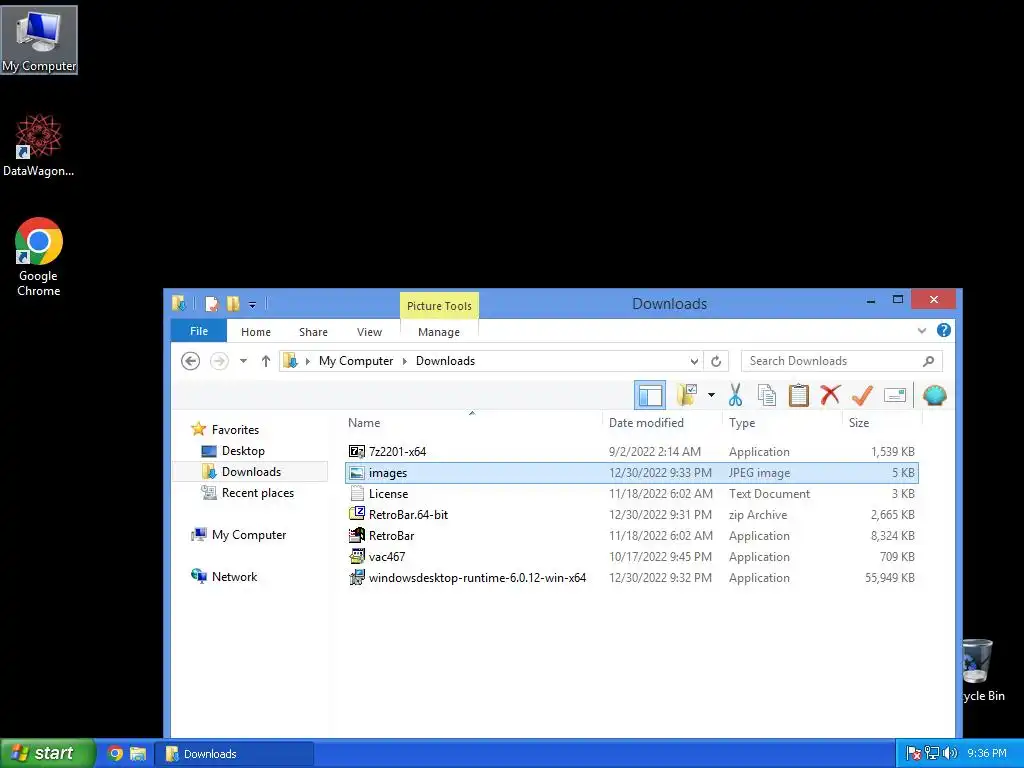Image resolution: width=1024 pixels, height=768 pixels.
Task: Click the orange checkmark Properties icon
Action: click(862, 395)
